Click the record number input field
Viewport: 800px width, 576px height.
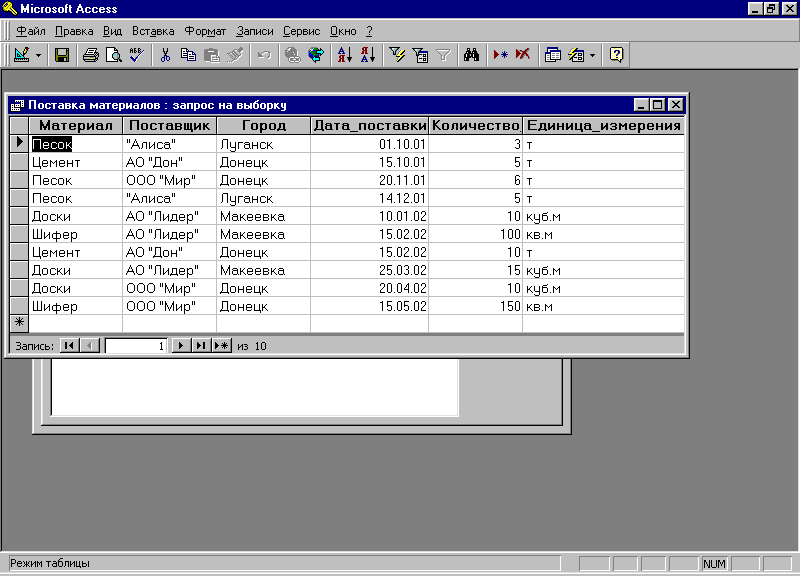(x=136, y=346)
